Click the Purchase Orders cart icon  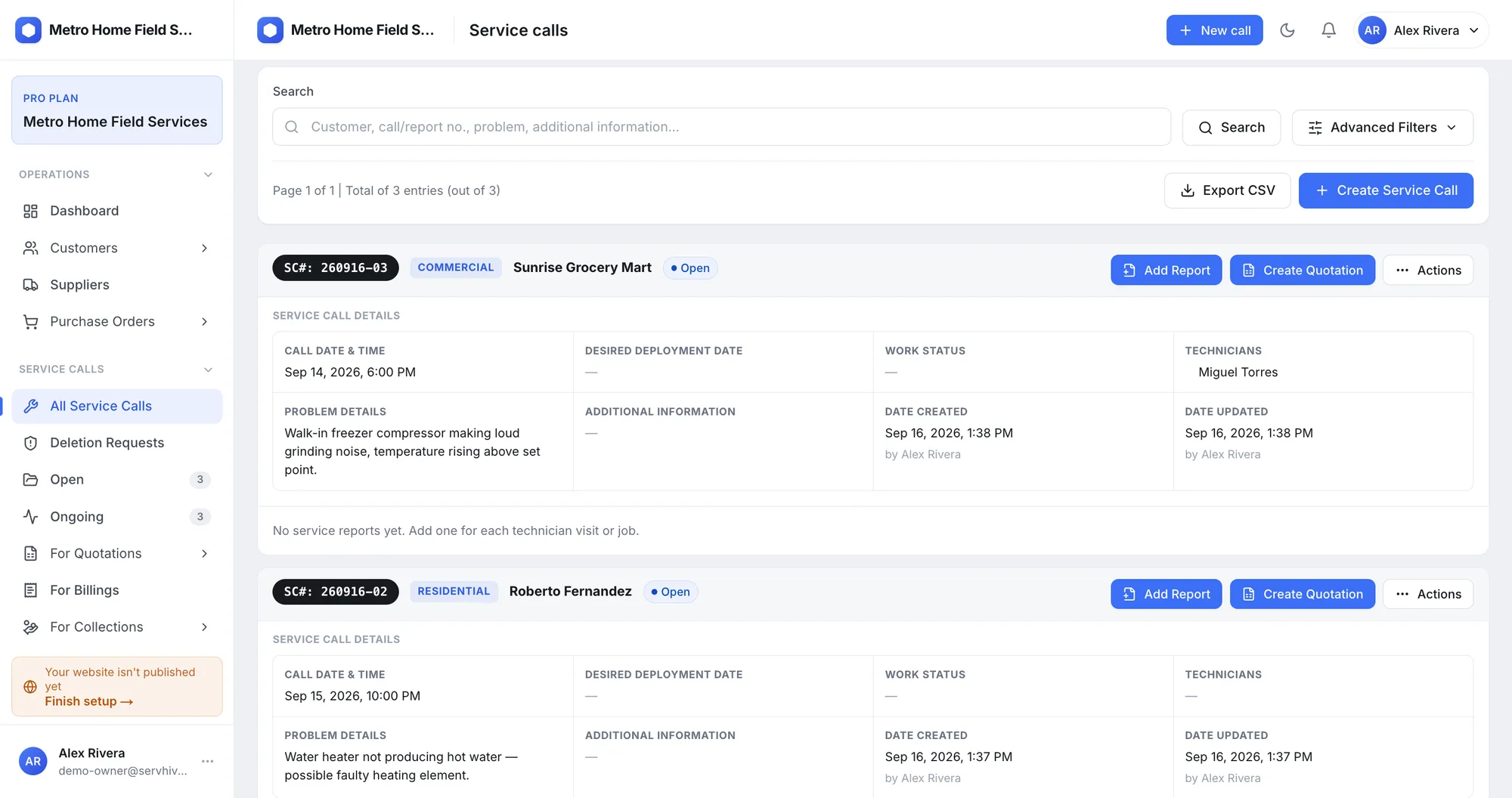pos(30,322)
